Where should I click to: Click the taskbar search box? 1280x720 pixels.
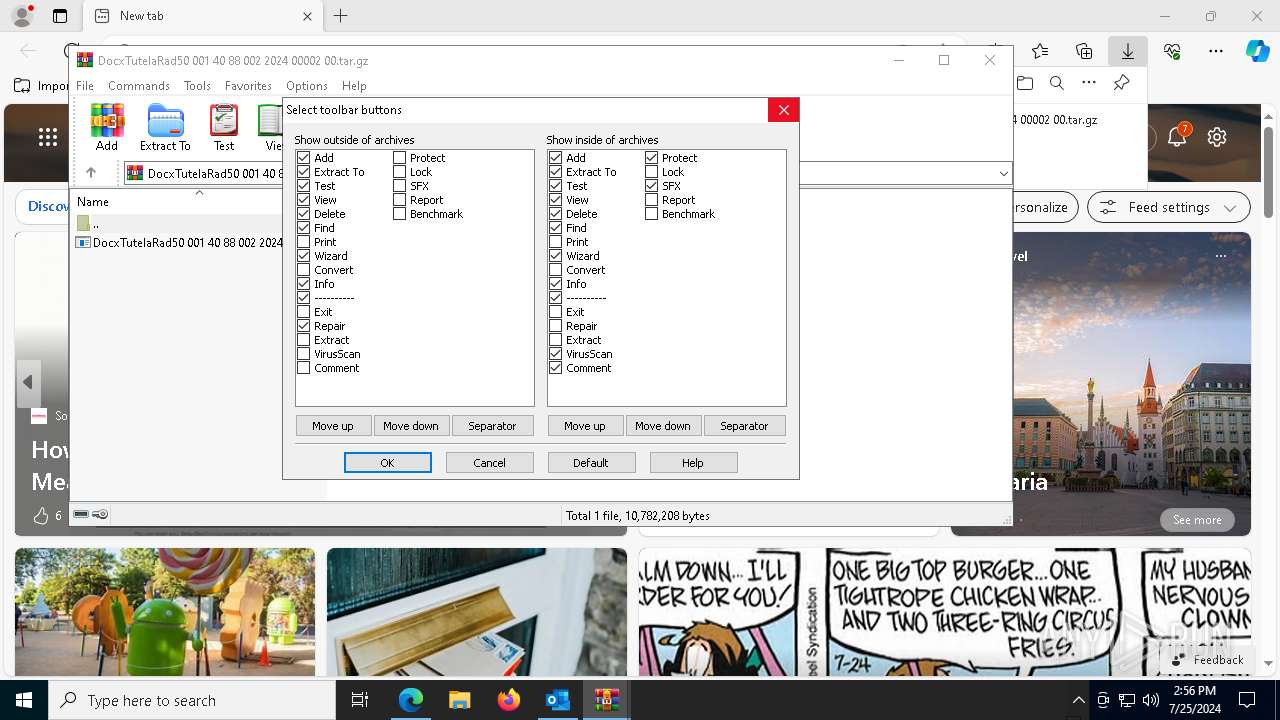[192, 700]
